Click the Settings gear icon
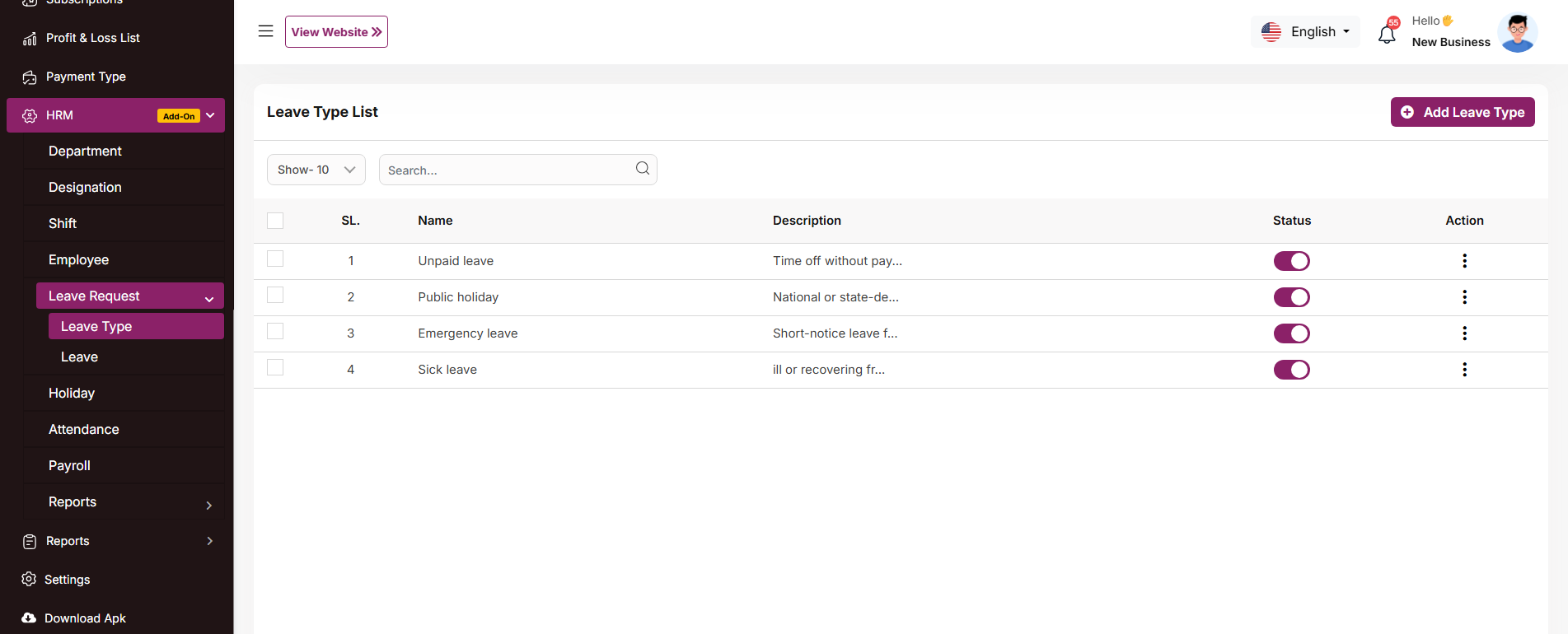1568x634 pixels. coord(29,580)
